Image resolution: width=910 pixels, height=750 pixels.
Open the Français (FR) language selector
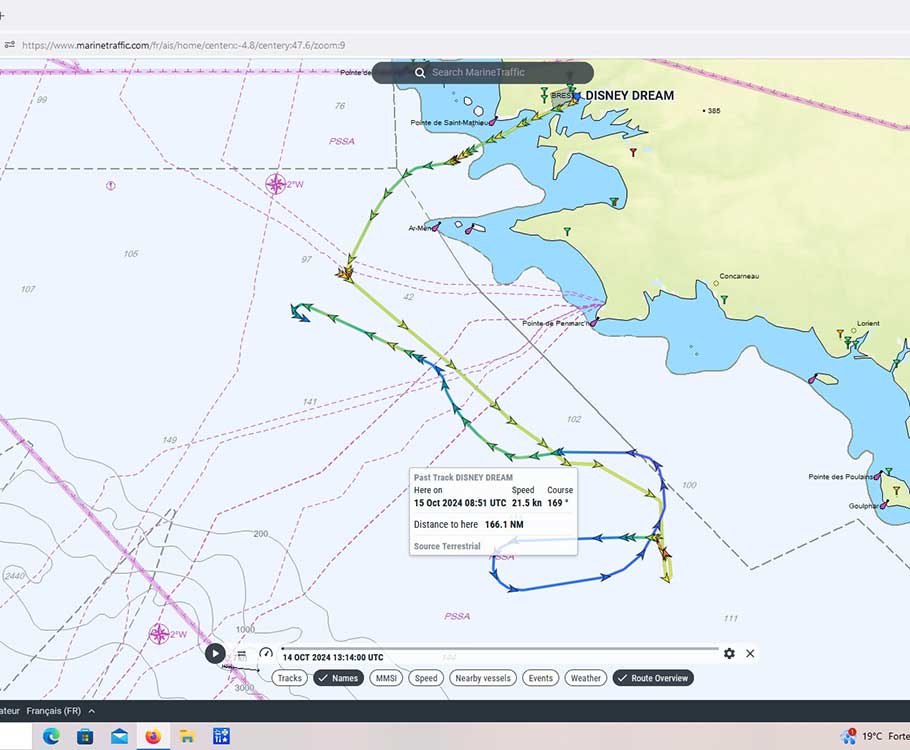click(61, 711)
